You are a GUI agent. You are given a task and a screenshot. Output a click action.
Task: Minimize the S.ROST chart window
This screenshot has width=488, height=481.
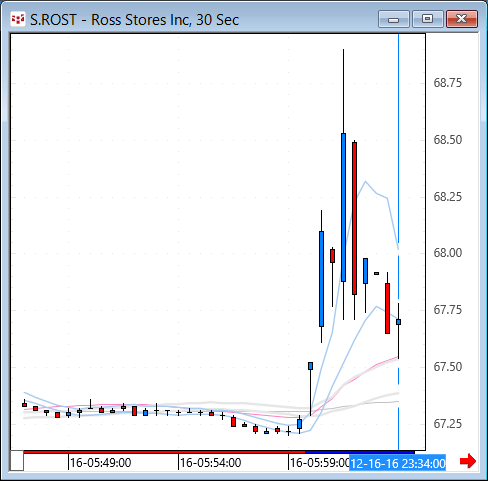[394, 19]
